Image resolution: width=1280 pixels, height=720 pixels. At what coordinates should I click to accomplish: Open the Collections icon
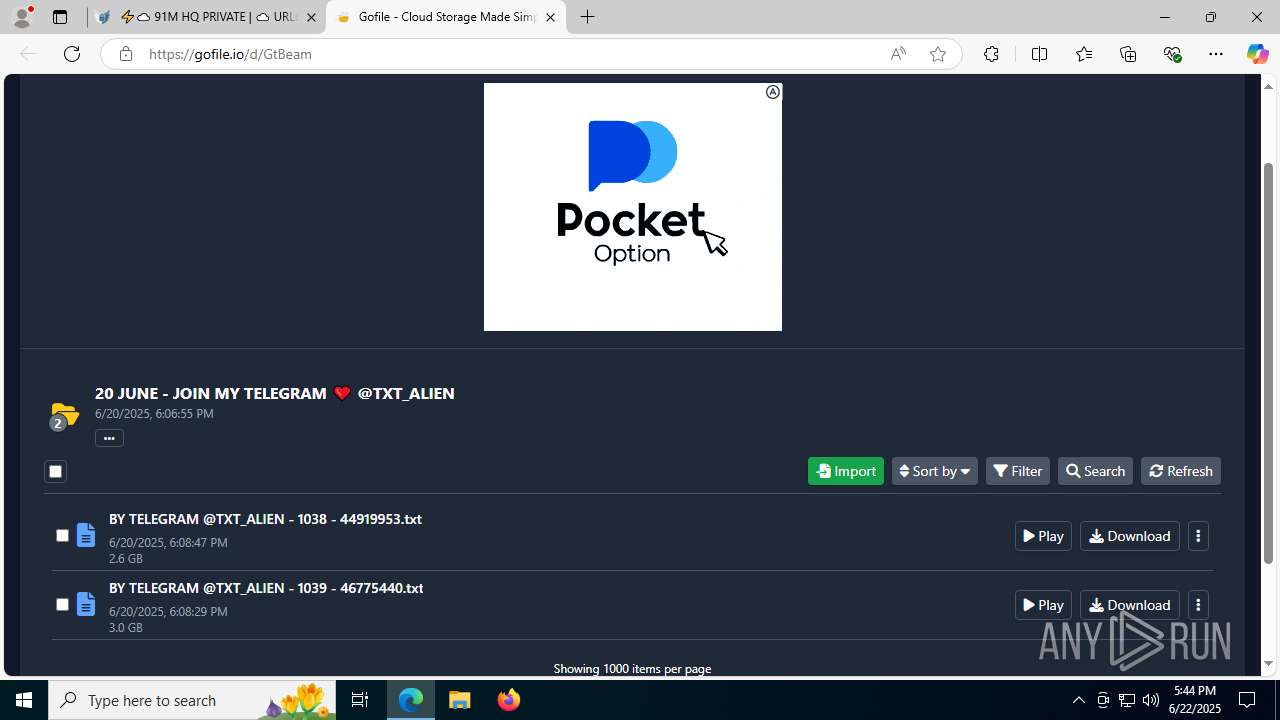tap(1128, 54)
